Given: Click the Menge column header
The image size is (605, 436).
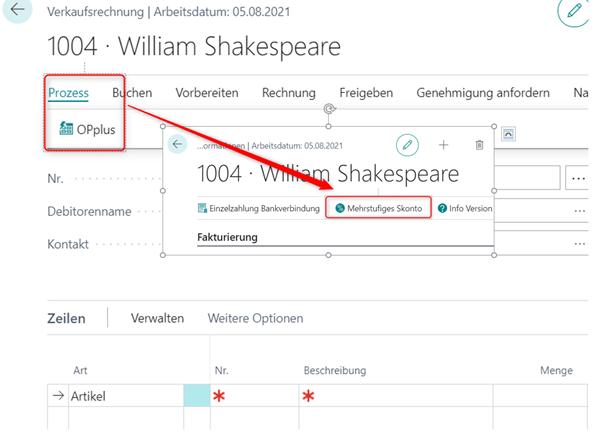Looking at the screenshot, I should 556,370.
